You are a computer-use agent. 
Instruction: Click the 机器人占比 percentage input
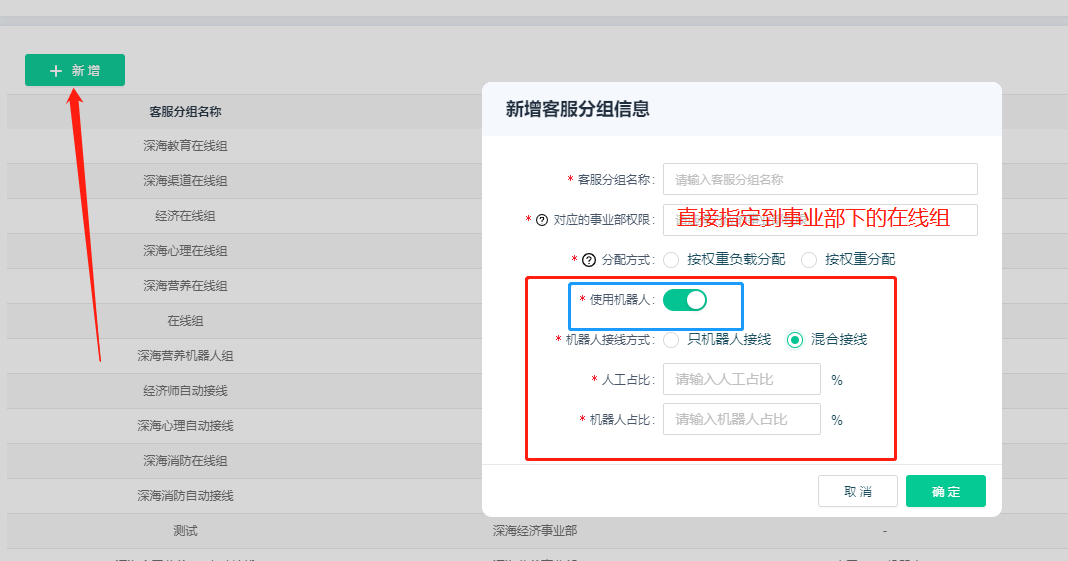click(741, 420)
